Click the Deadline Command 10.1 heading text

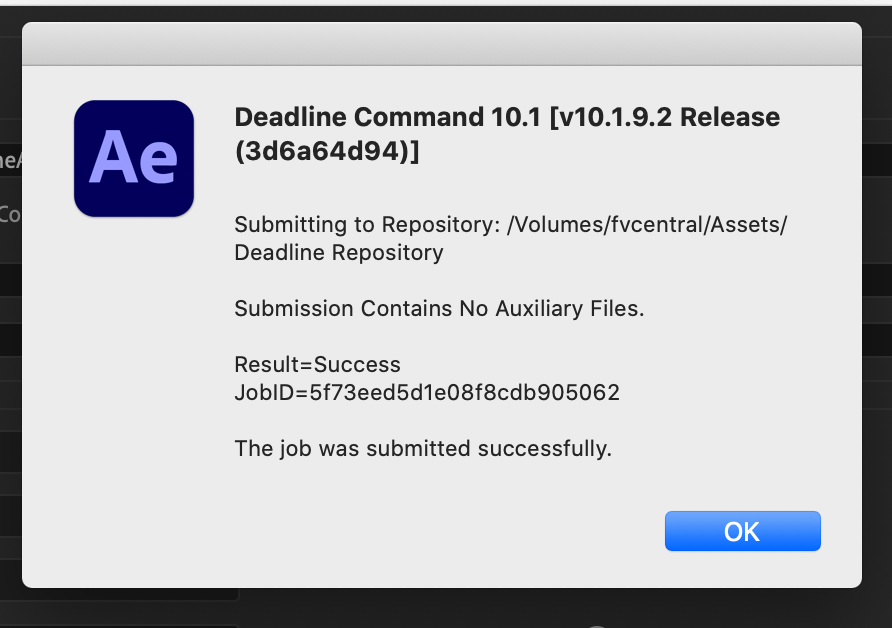[387, 117]
